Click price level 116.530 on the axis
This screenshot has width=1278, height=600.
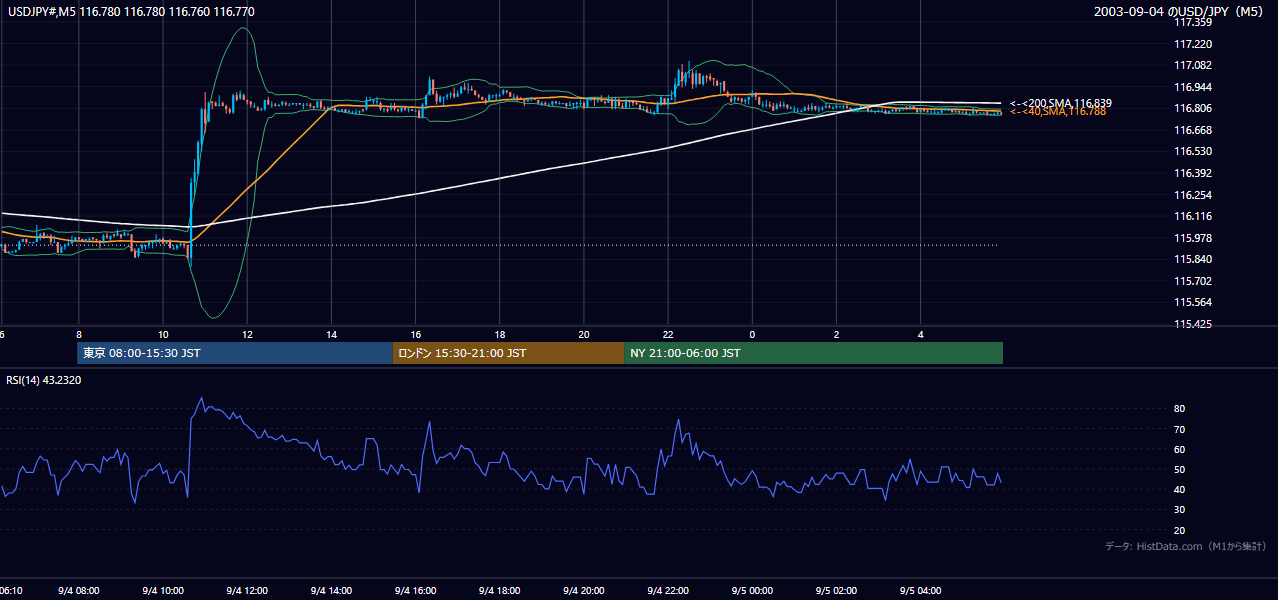pos(1194,152)
